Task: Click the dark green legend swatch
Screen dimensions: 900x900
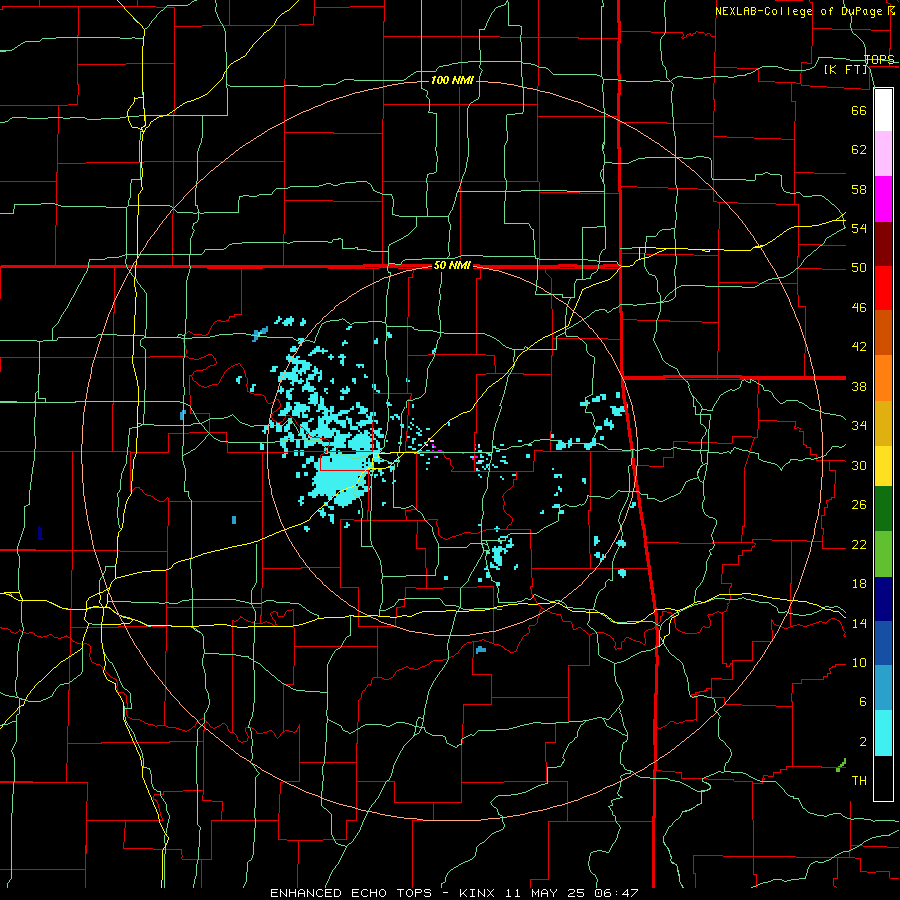Action: pyautogui.click(x=883, y=509)
